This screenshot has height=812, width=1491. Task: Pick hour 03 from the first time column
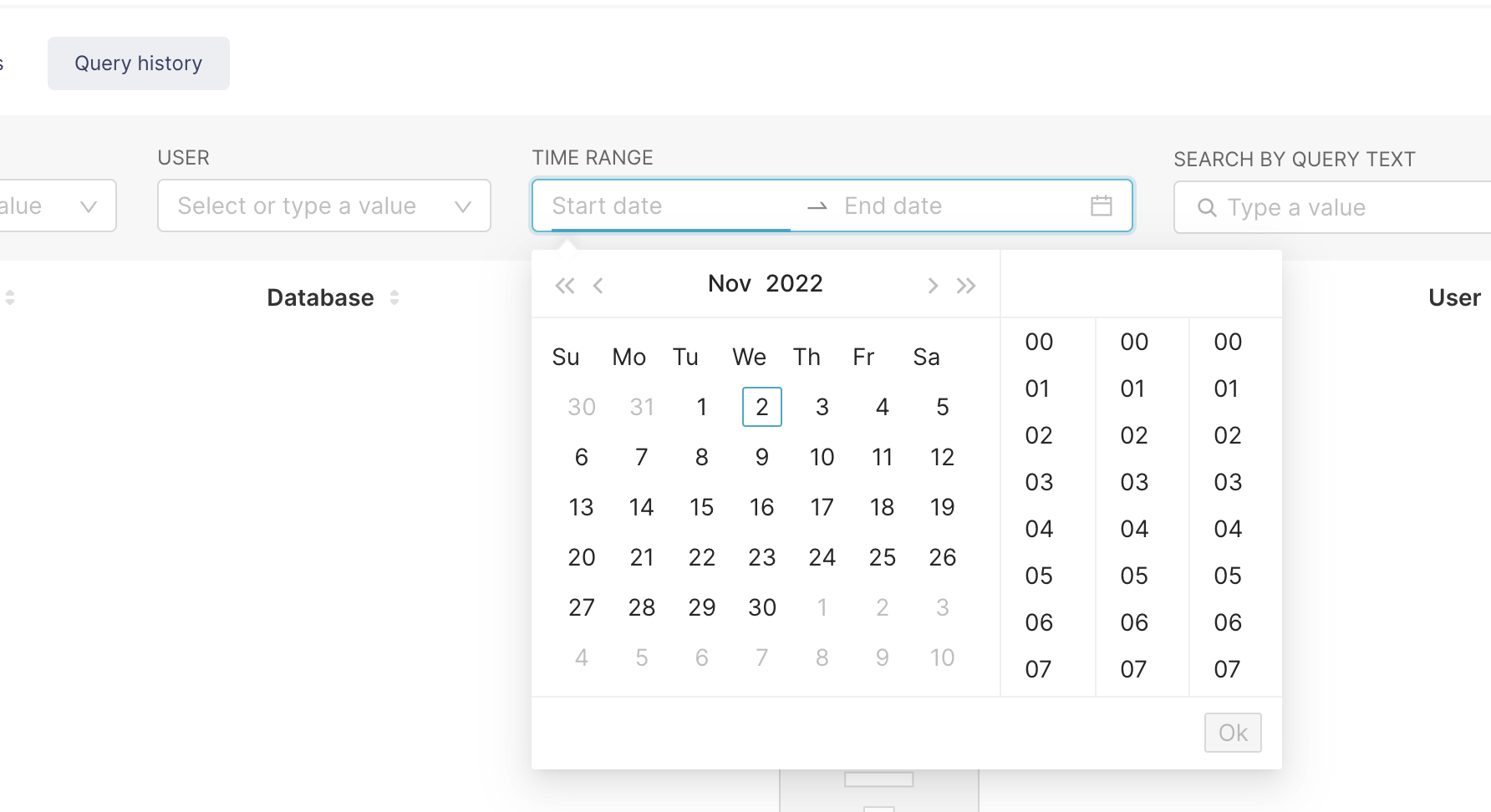[x=1038, y=482]
